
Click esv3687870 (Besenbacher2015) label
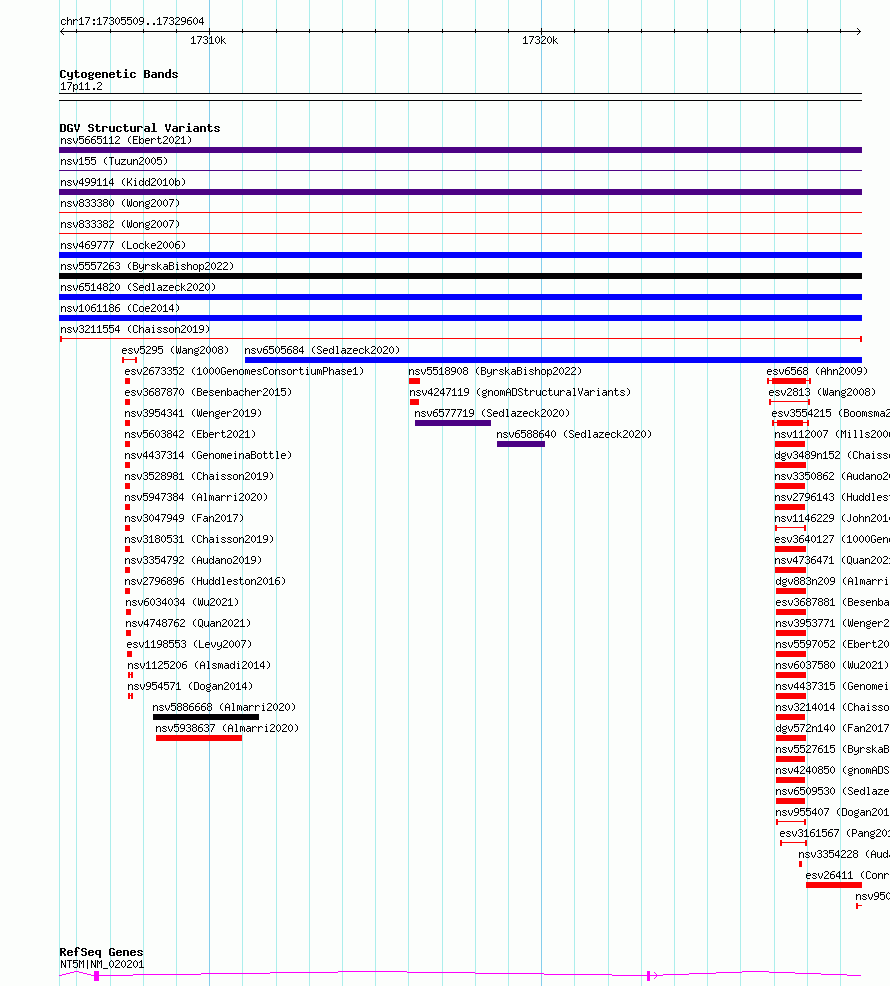tap(208, 392)
